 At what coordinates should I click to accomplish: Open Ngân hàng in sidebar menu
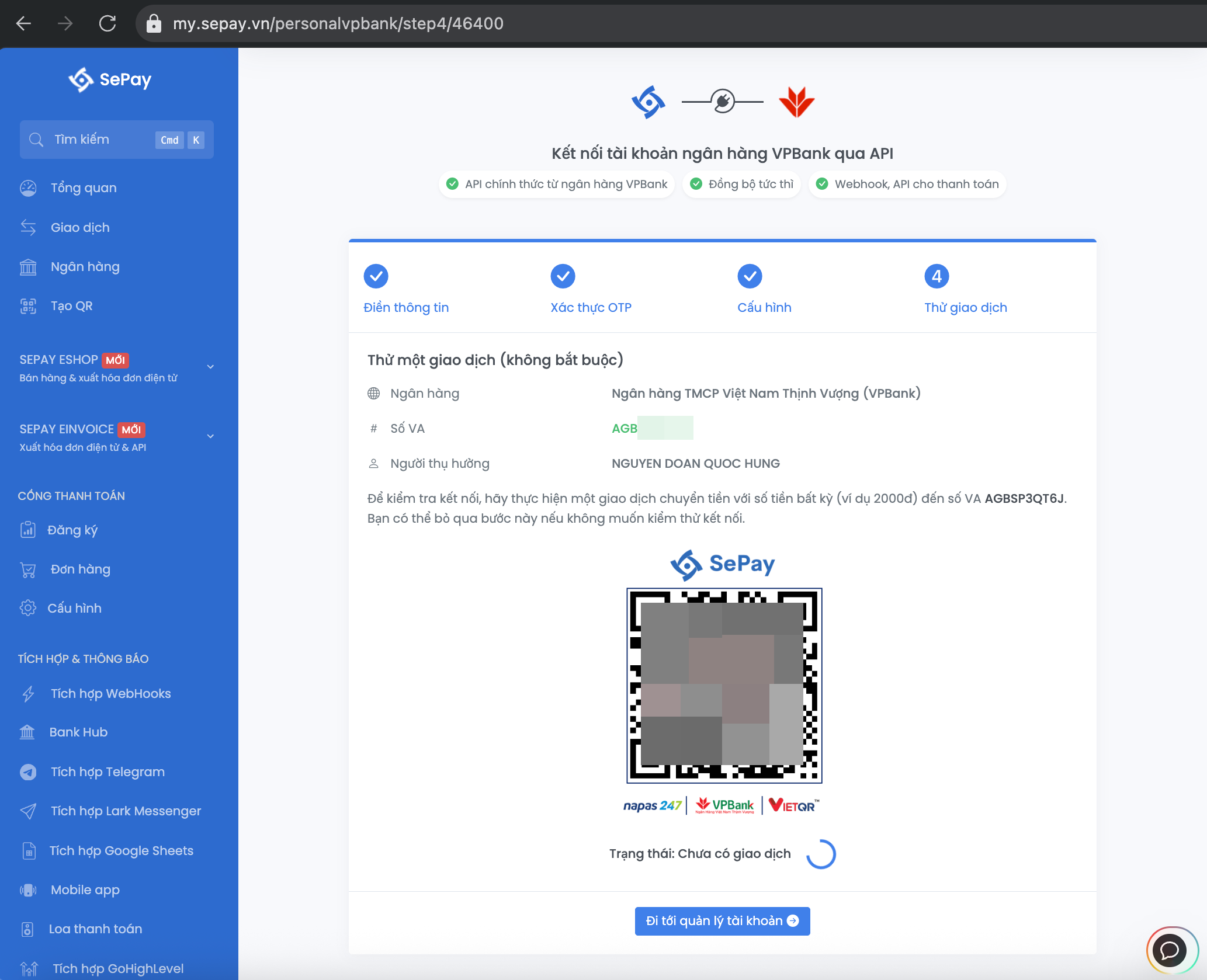pyautogui.click(x=85, y=267)
